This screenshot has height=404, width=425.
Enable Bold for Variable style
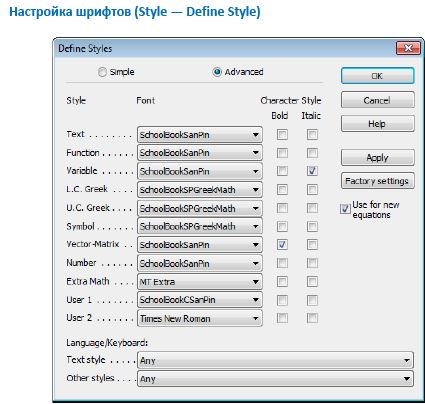[282, 171]
